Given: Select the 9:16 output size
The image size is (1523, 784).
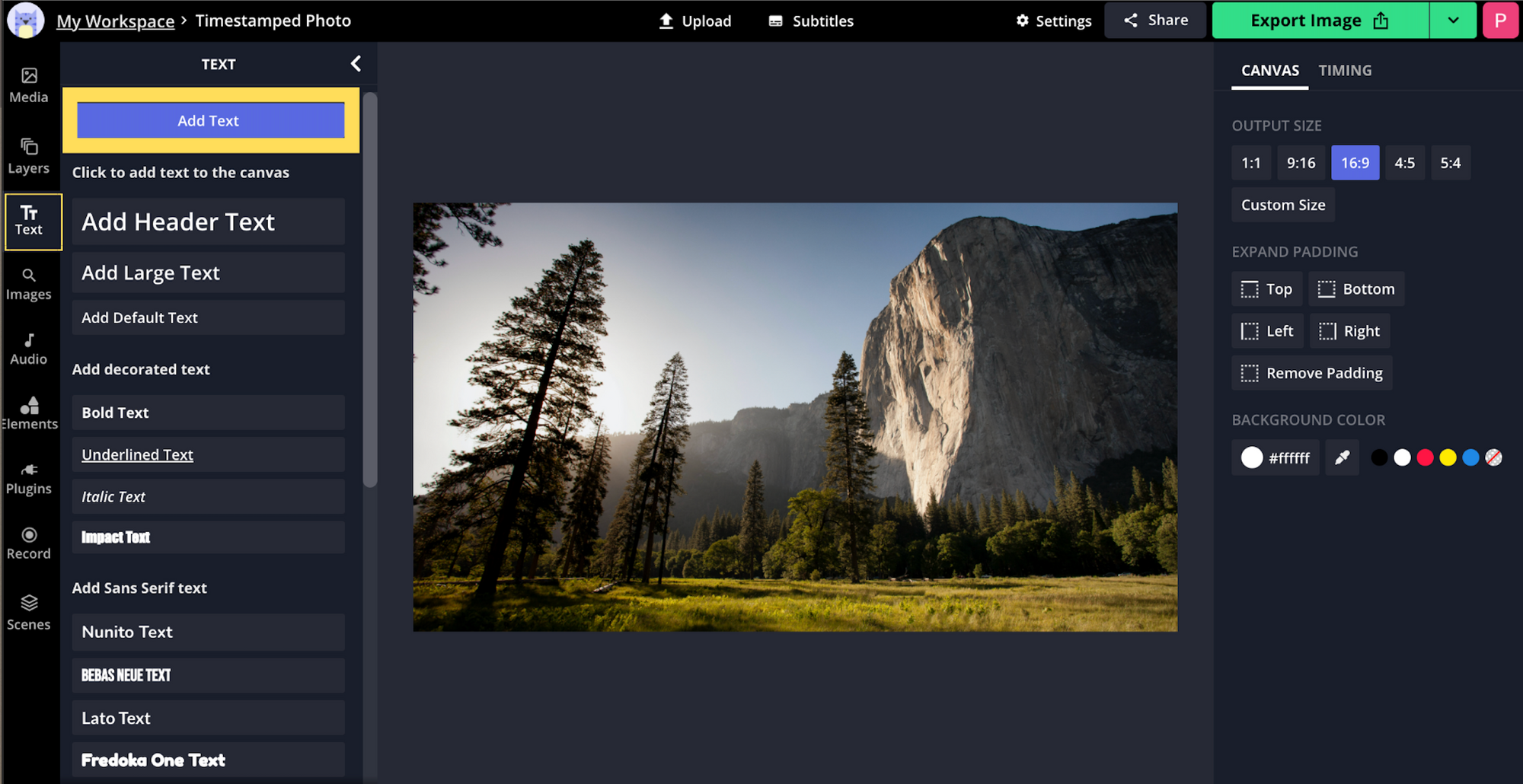Looking at the screenshot, I should [x=1301, y=163].
